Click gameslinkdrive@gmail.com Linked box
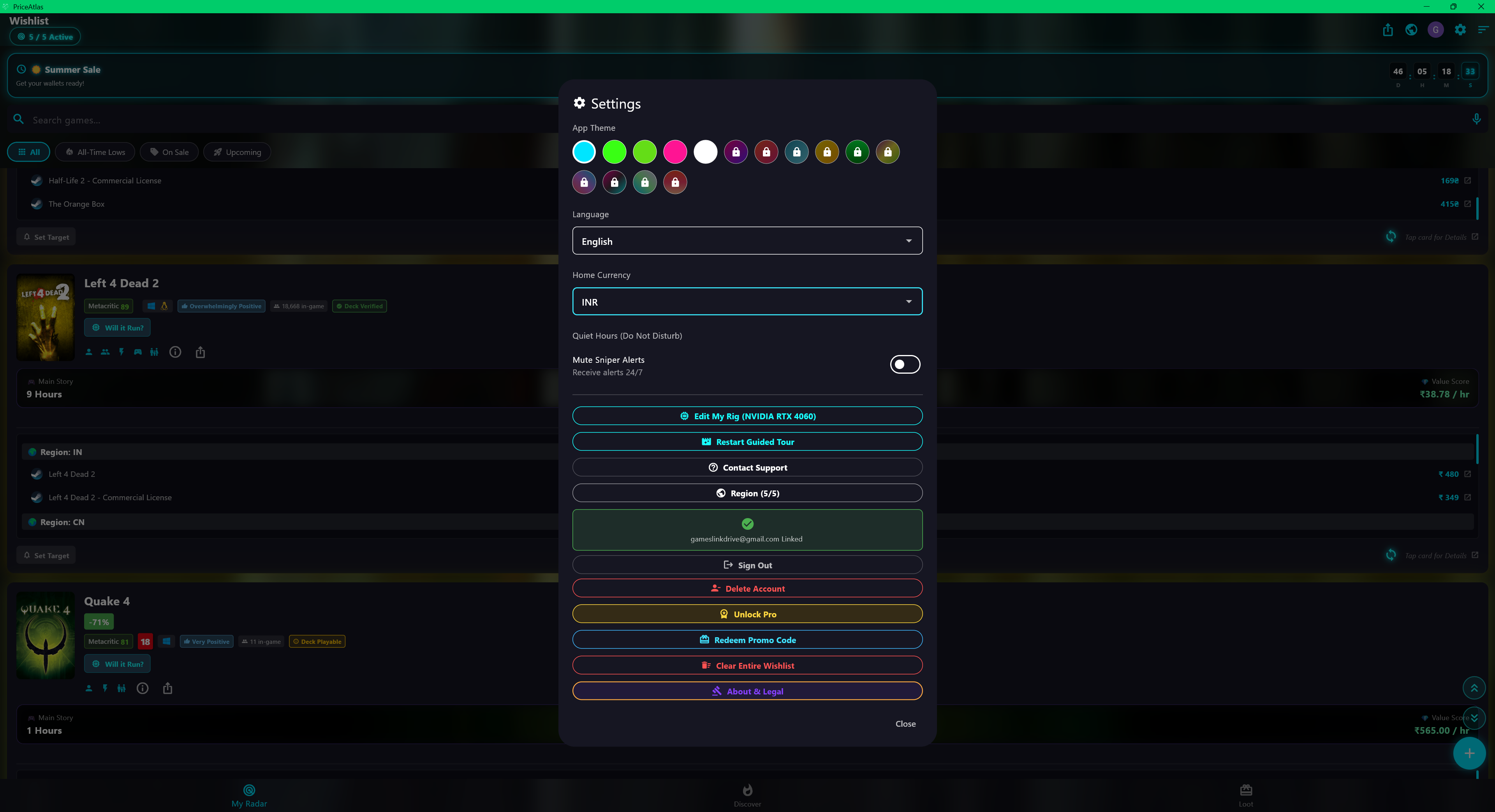The height and width of the screenshot is (812, 1495). pos(747,529)
